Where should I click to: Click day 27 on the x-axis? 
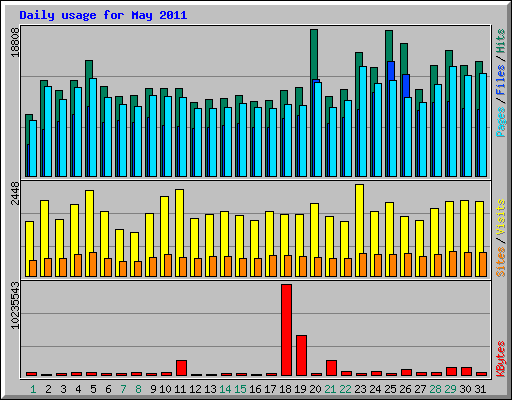420,389
